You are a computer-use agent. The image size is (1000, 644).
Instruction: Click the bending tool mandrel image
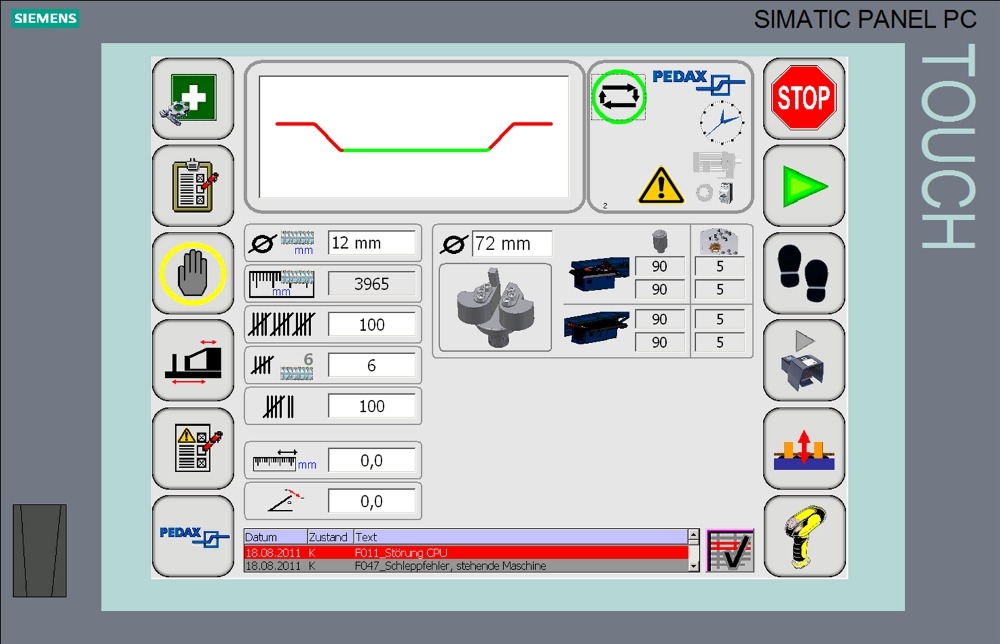tap(495, 307)
